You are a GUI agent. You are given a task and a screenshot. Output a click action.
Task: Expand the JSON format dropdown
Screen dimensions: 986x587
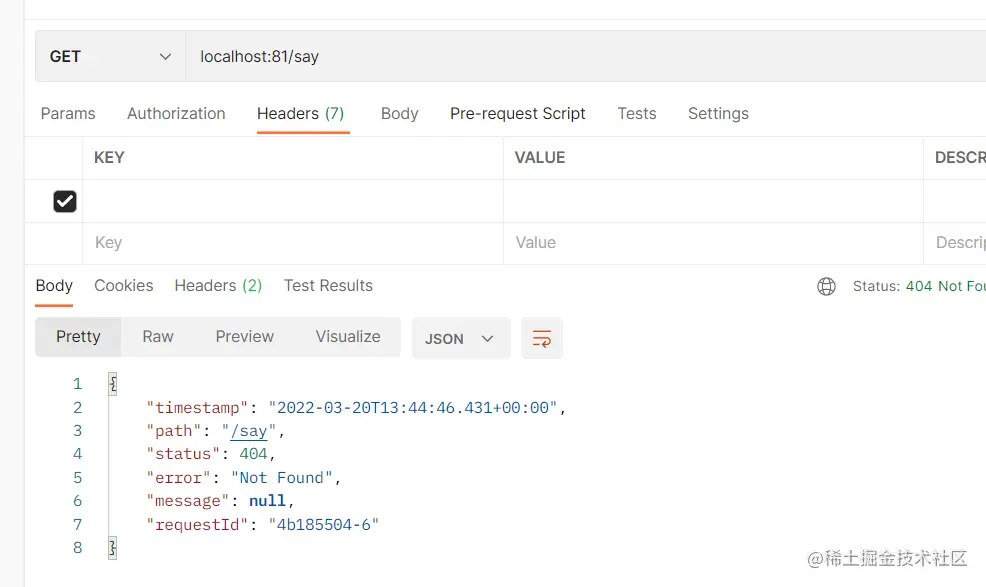(461, 338)
